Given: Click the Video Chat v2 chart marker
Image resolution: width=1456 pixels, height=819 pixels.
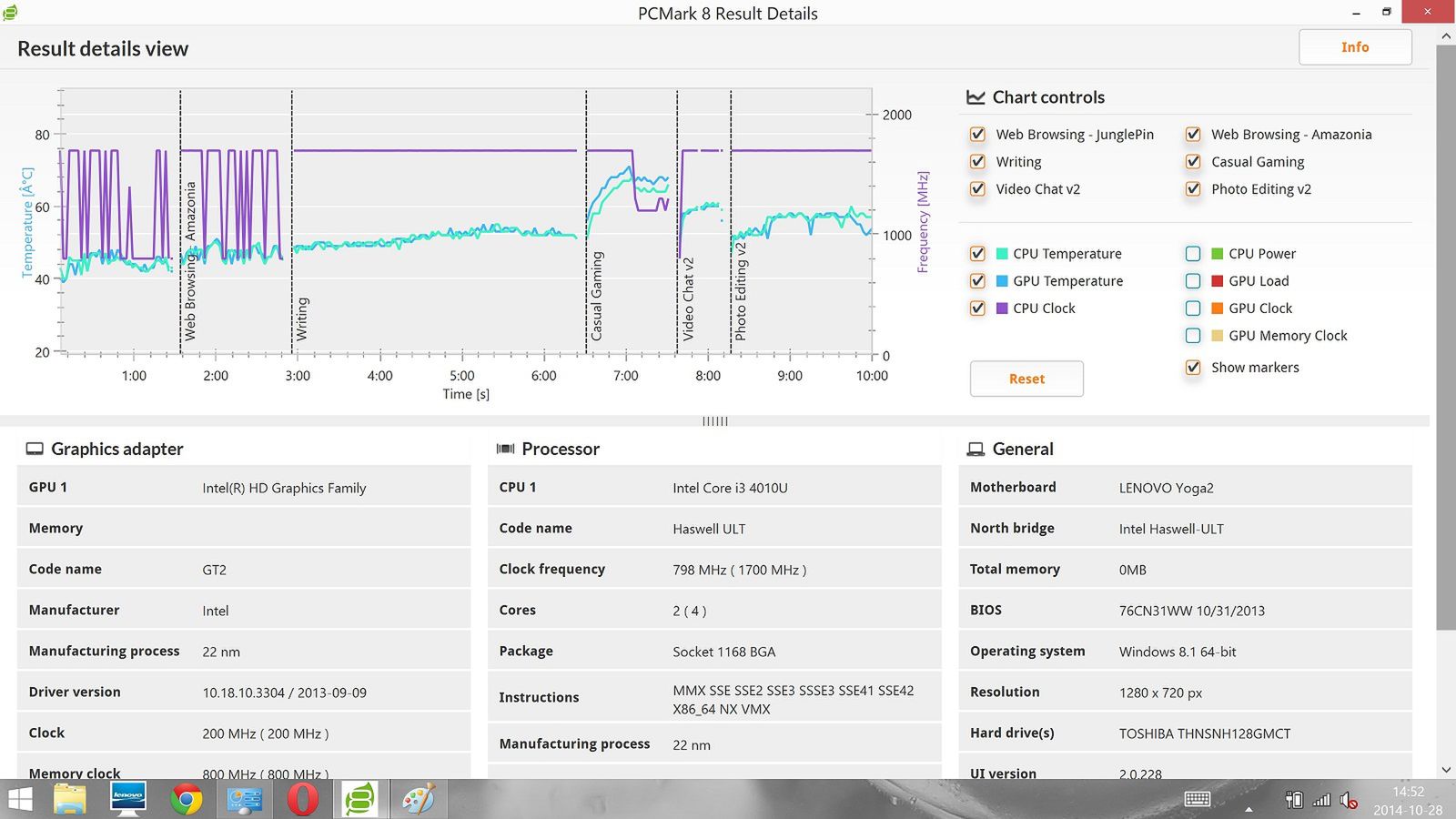Looking at the screenshot, I should 688,299.
